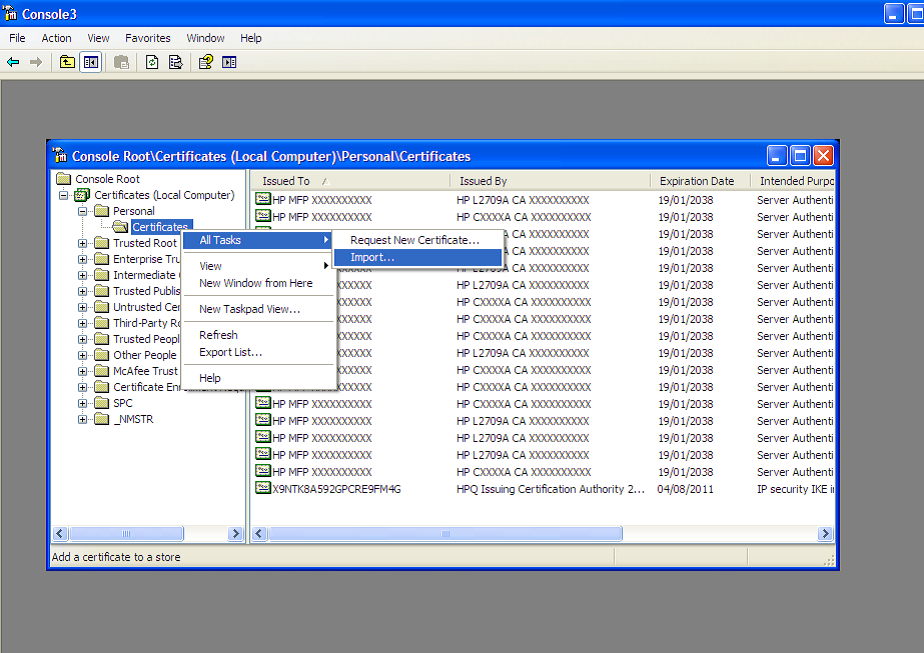The image size is (924, 653).
Task: Collapse Certificates (Local Computer) node
Action: click(64, 195)
